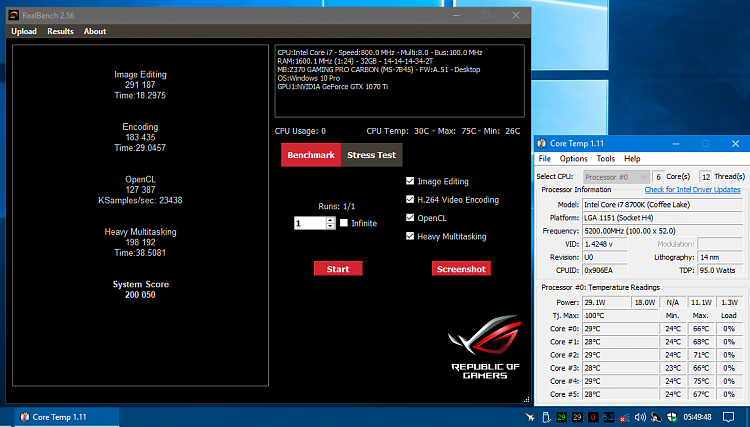Click the safely remove hardware tray icon
Screen dimensions: 750x427
pos(546,417)
